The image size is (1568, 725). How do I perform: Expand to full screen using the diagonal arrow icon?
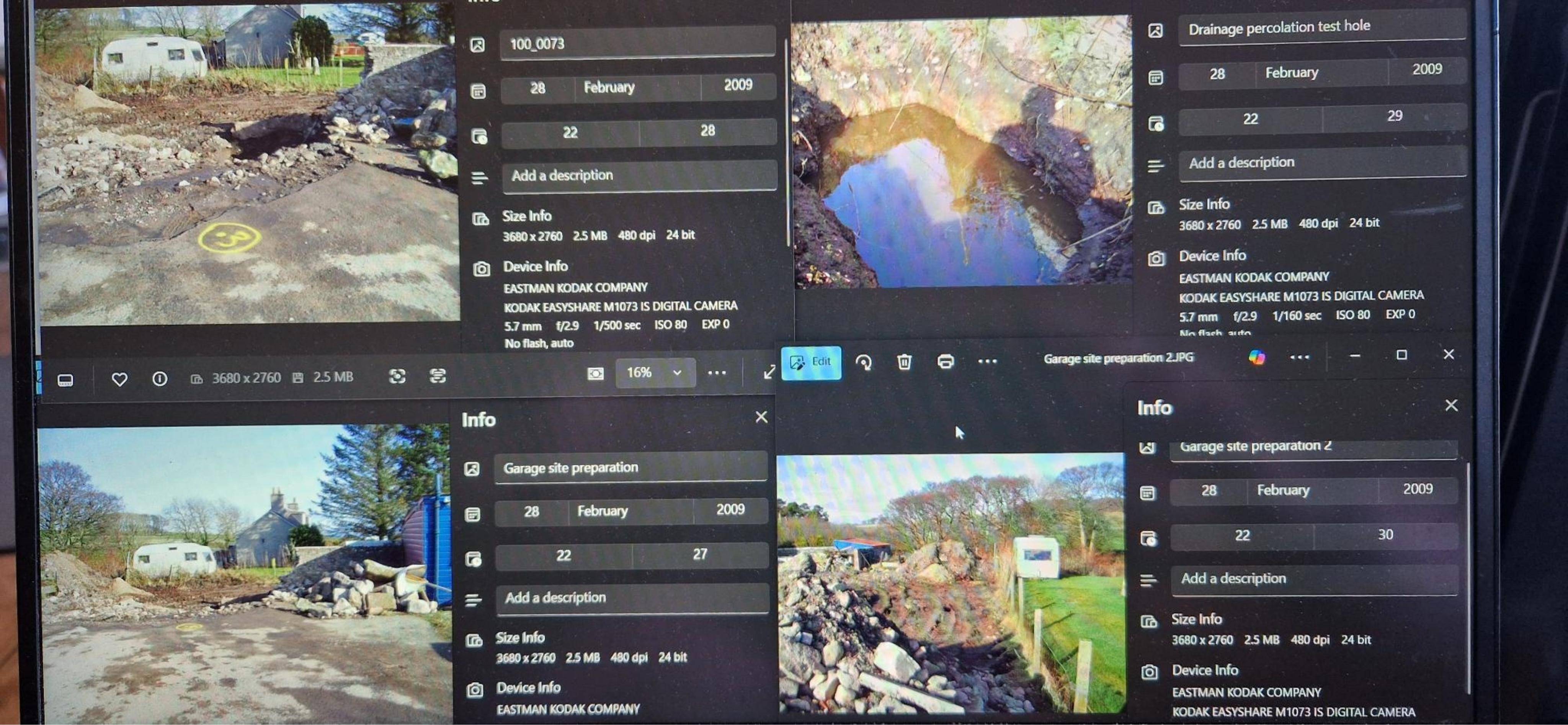pyautogui.click(x=769, y=372)
